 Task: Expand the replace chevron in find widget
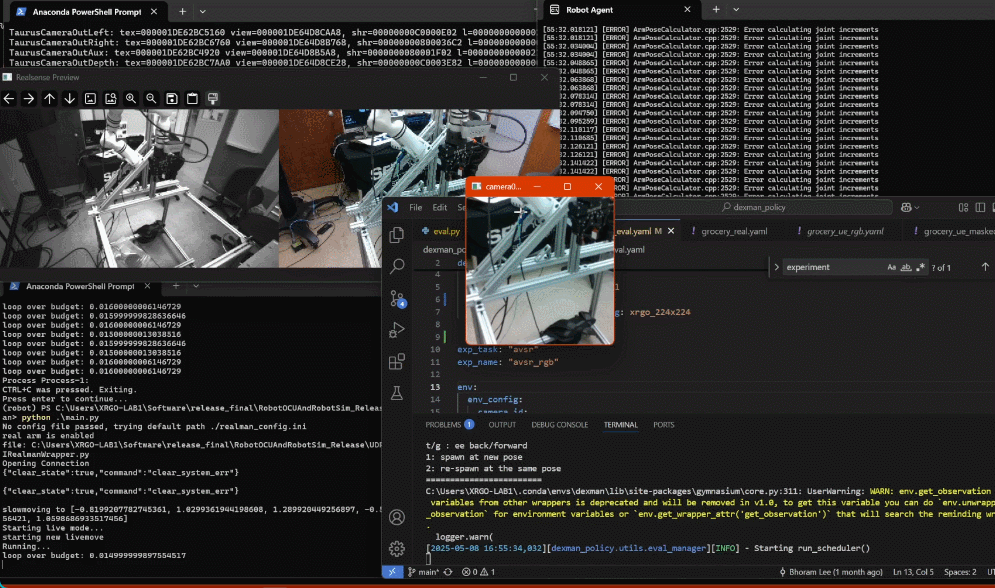(x=777, y=268)
